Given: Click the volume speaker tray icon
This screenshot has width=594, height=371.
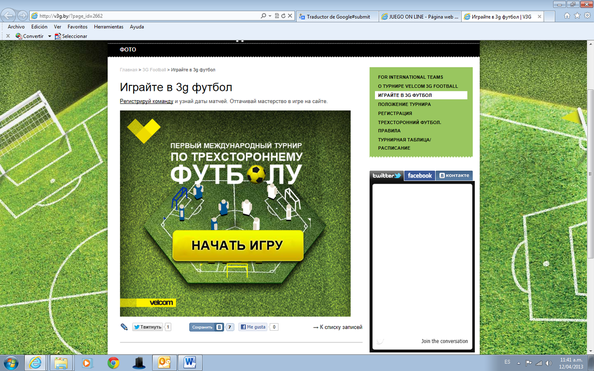Looking at the screenshot, I should click(548, 363).
